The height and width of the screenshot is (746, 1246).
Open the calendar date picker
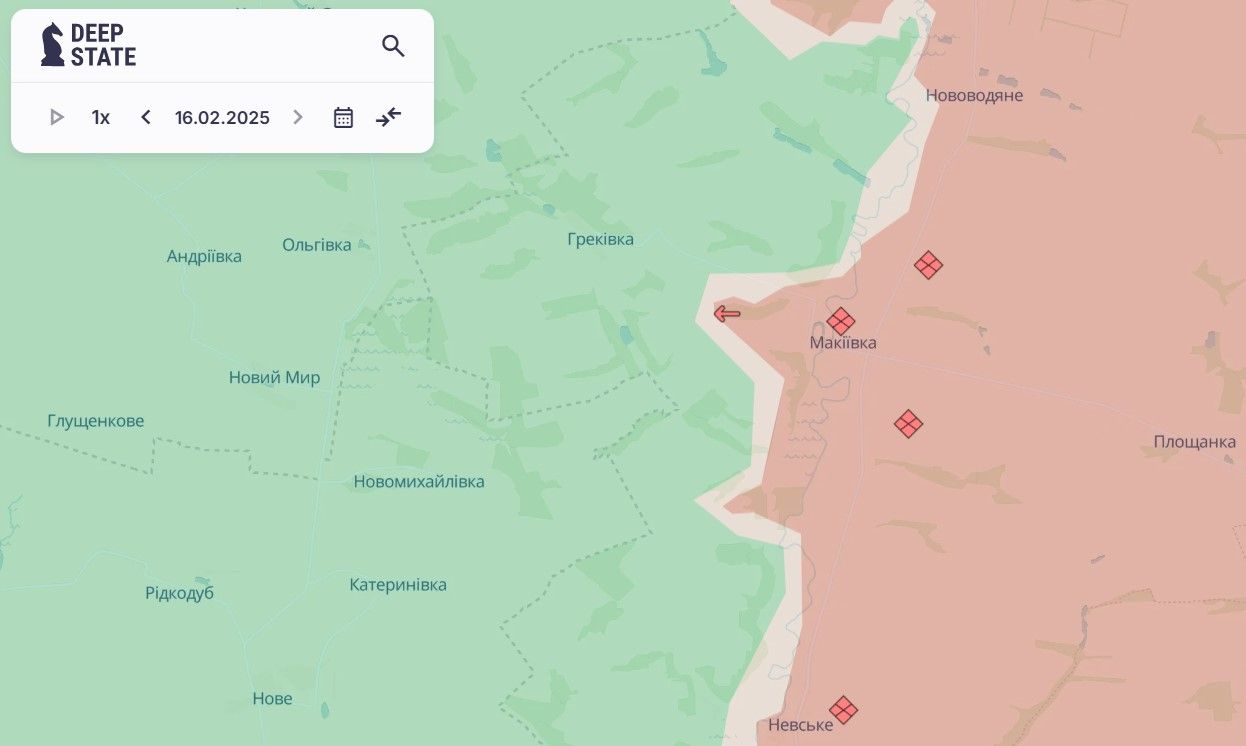click(343, 118)
